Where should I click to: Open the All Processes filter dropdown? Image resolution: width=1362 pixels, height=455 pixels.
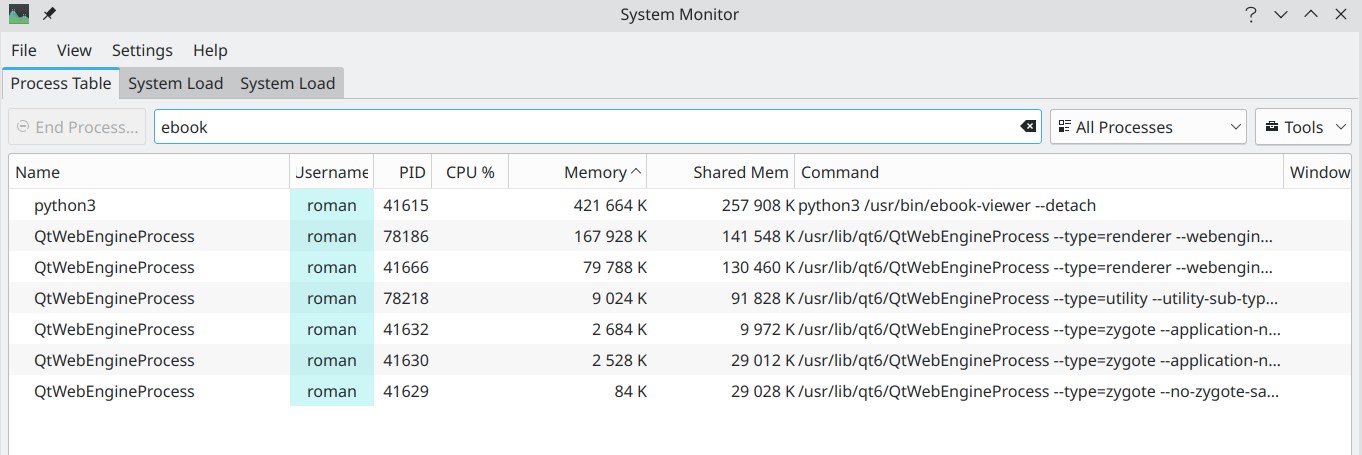click(x=1148, y=127)
